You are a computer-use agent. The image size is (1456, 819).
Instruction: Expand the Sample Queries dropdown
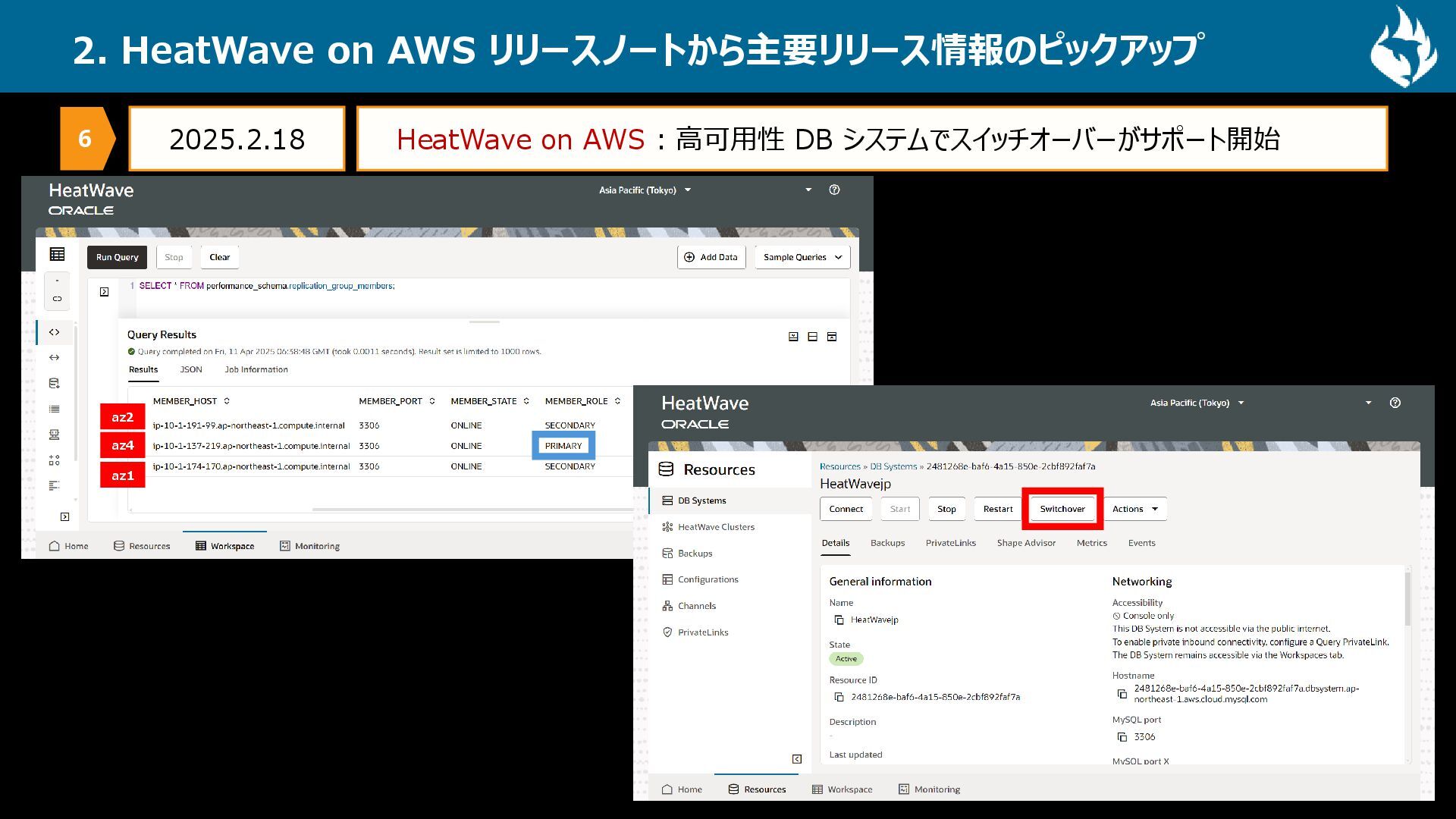coord(802,257)
